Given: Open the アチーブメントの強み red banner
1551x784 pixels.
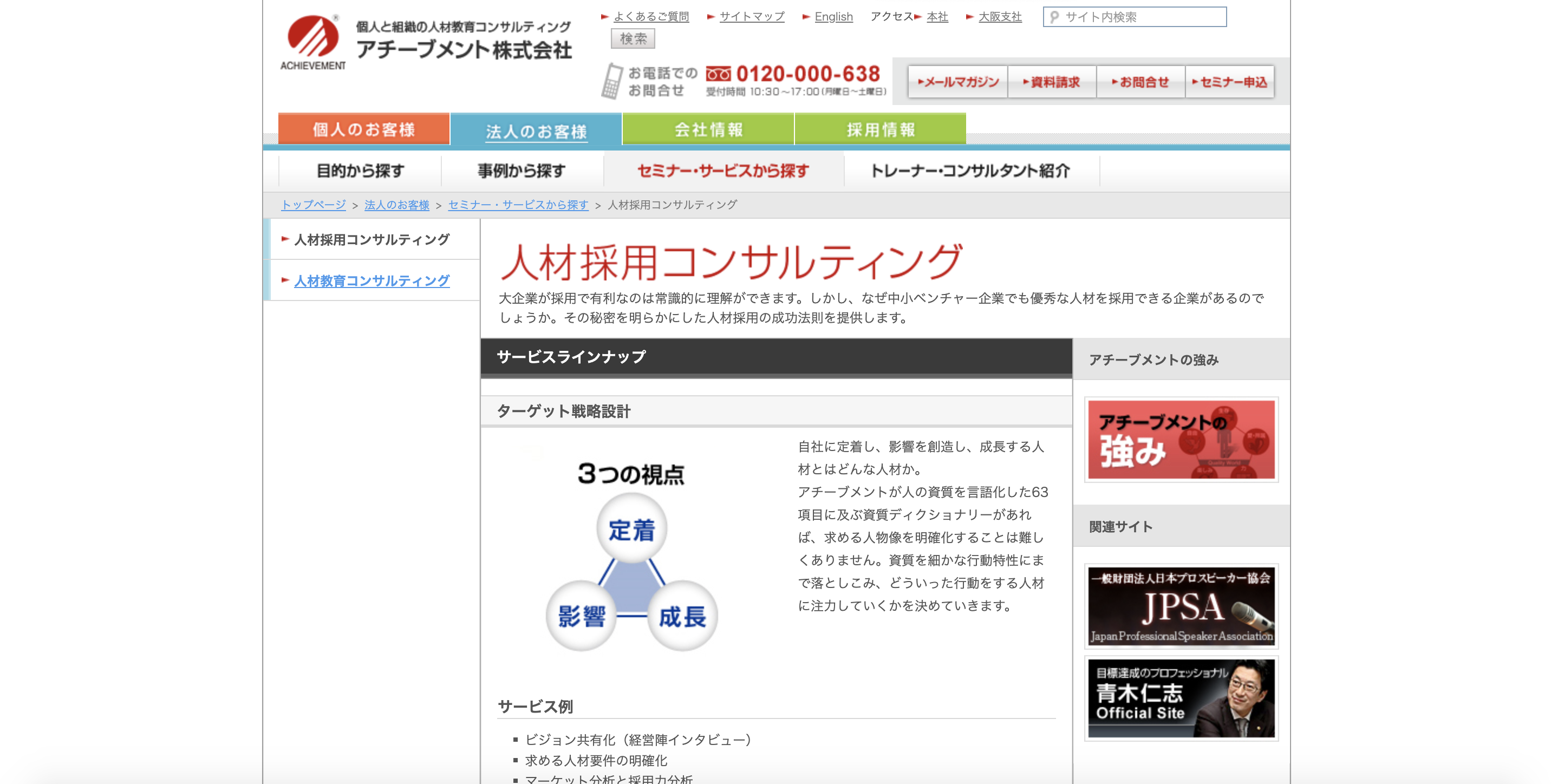Looking at the screenshot, I should 1181,440.
